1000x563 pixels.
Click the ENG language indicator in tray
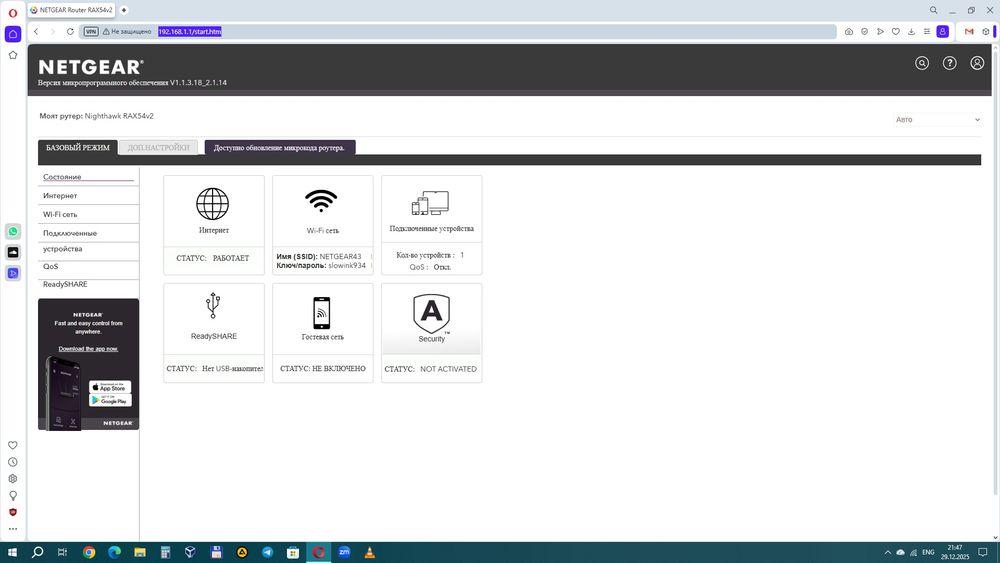click(x=928, y=552)
